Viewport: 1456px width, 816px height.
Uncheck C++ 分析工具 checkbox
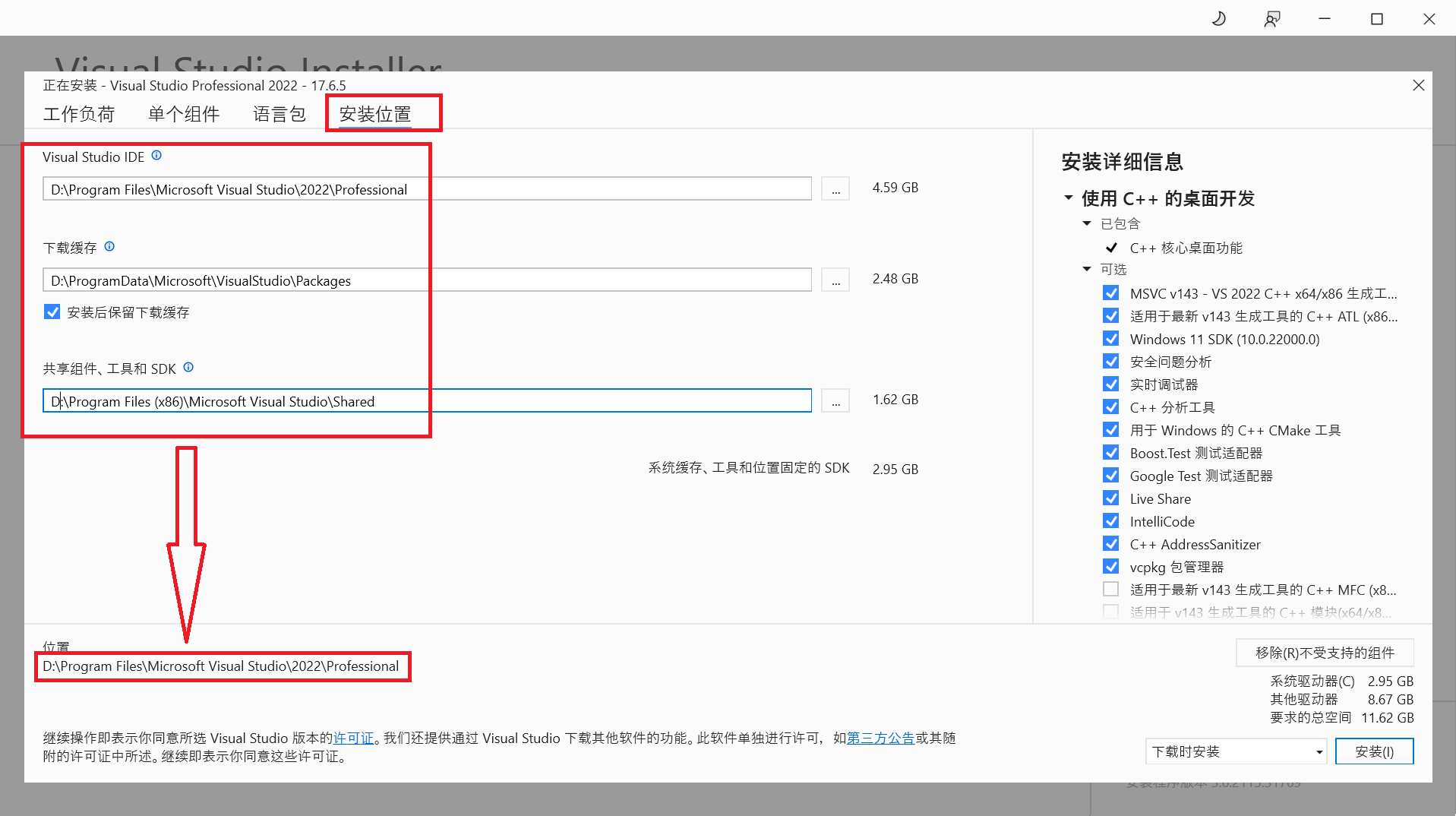point(1110,407)
